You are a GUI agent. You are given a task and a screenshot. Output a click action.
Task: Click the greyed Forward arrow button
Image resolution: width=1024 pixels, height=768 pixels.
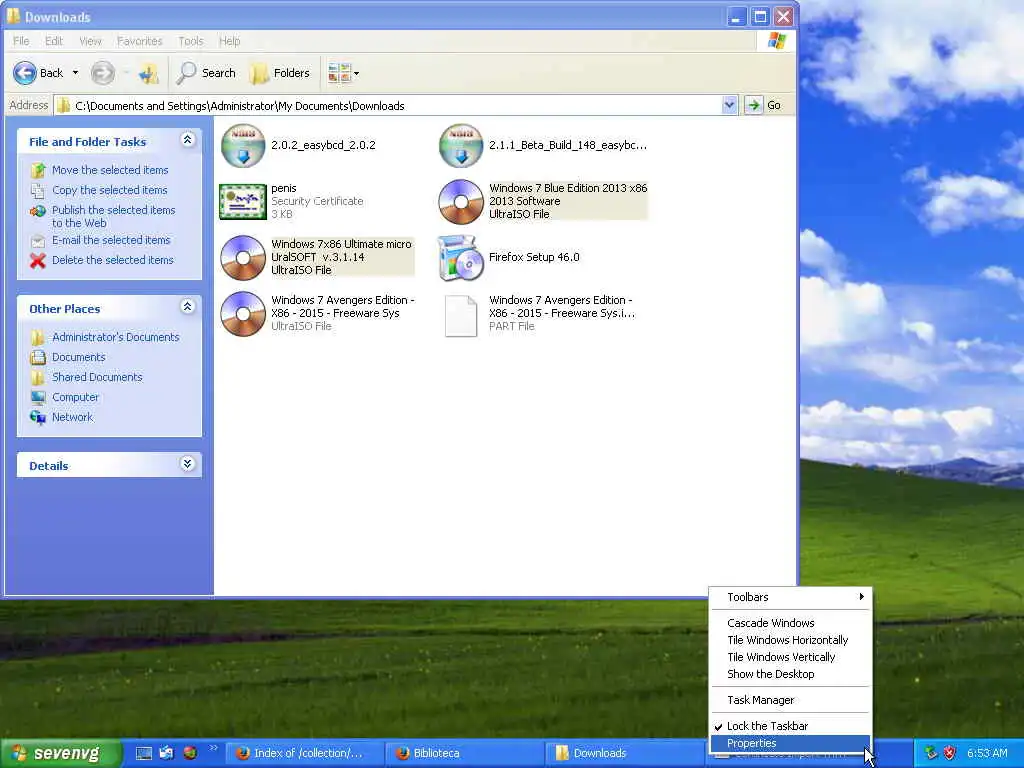pos(103,73)
